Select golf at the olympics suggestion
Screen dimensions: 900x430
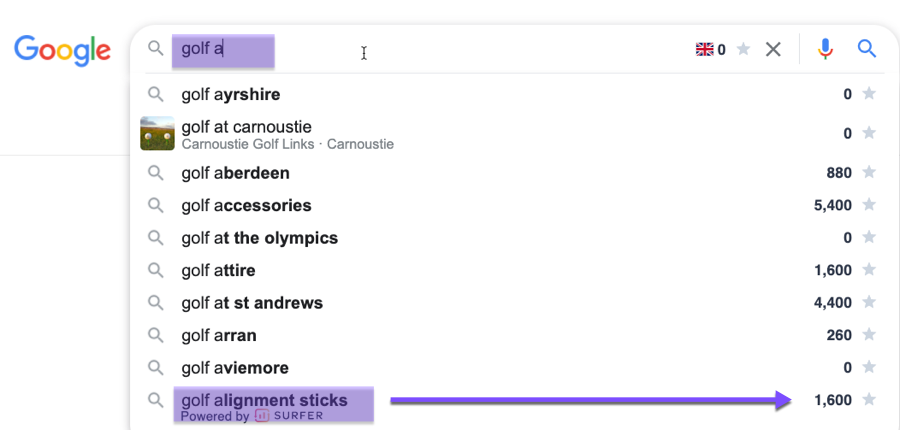259,238
